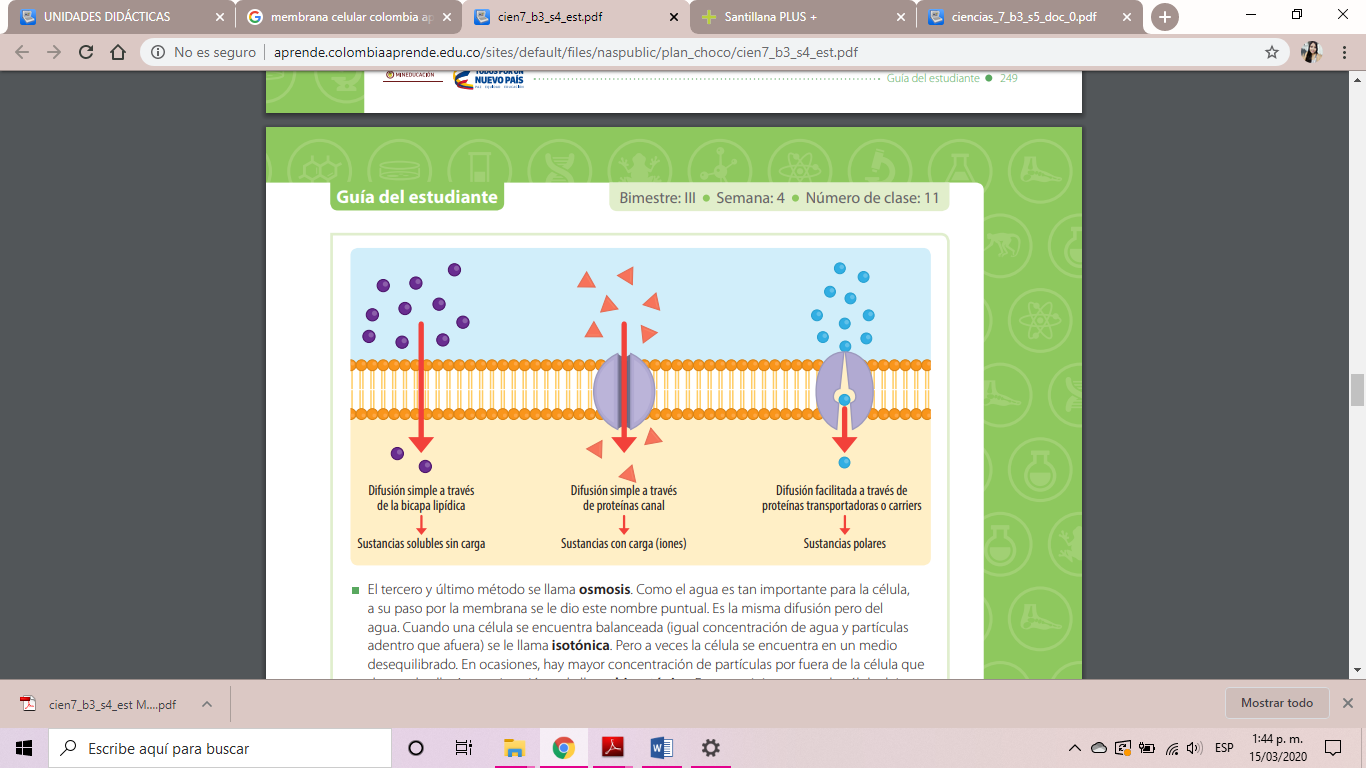Go back to previous page
Image resolution: width=1366 pixels, height=768 pixels.
point(22,52)
